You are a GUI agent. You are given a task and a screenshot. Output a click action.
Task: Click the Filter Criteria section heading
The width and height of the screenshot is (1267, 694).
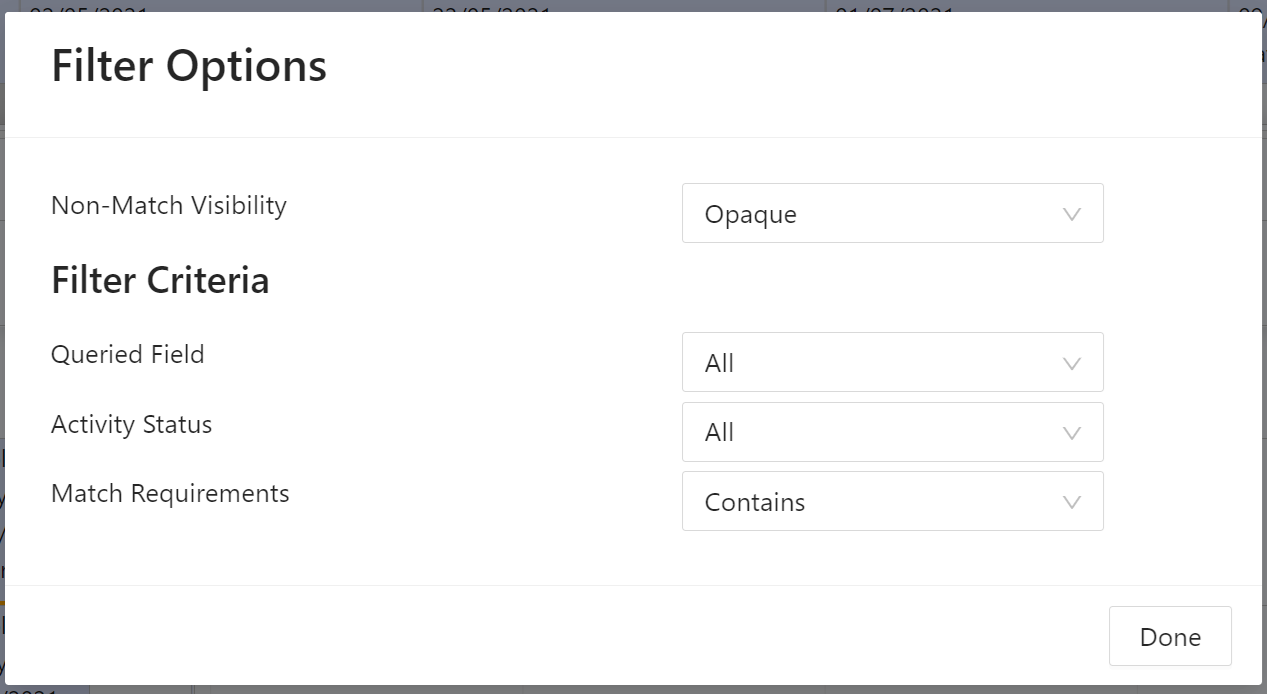tap(160, 280)
